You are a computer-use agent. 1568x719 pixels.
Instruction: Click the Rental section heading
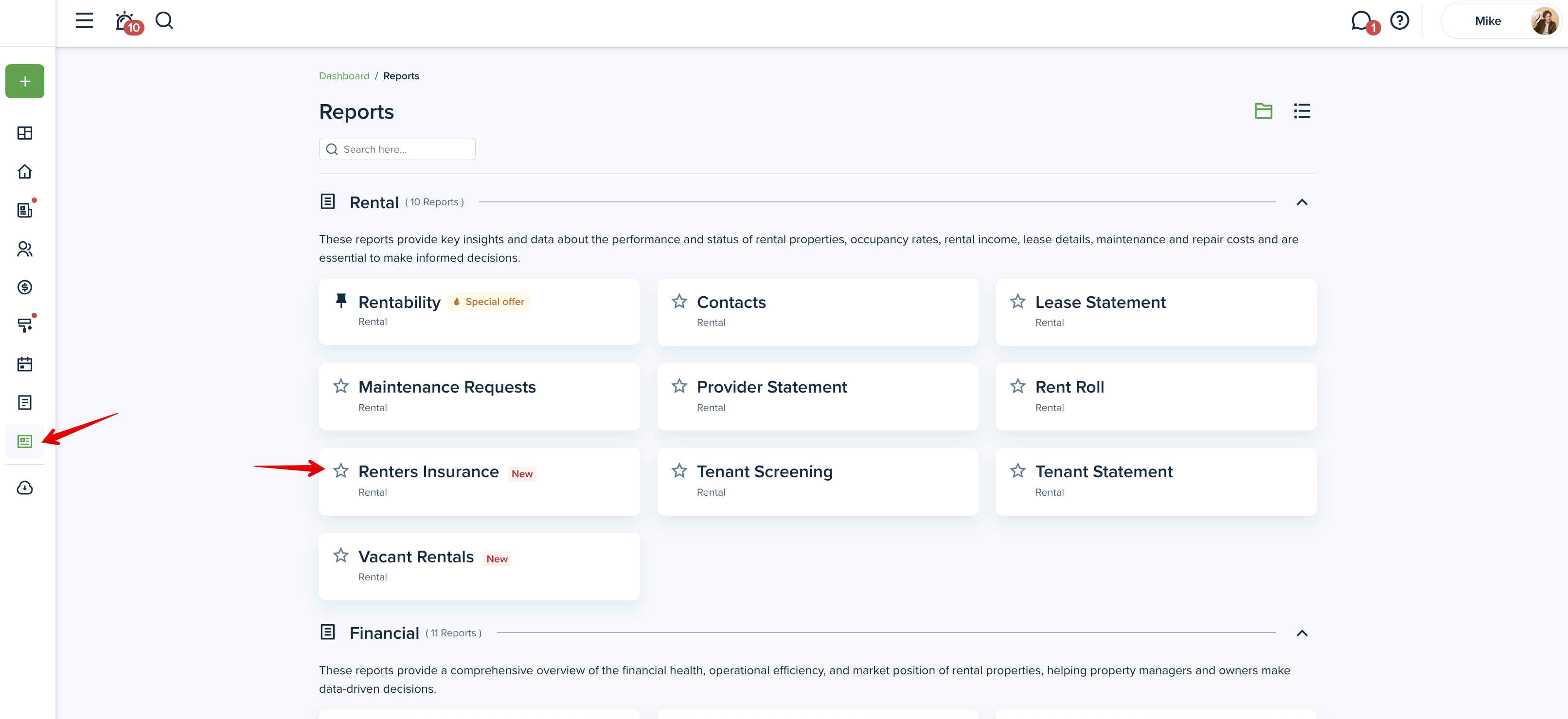374,203
